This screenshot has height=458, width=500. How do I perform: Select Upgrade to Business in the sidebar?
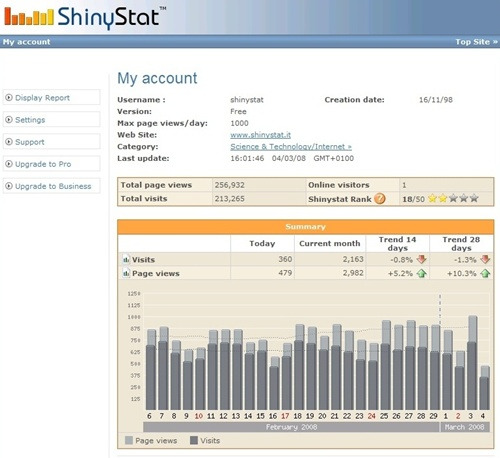point(52,186)
